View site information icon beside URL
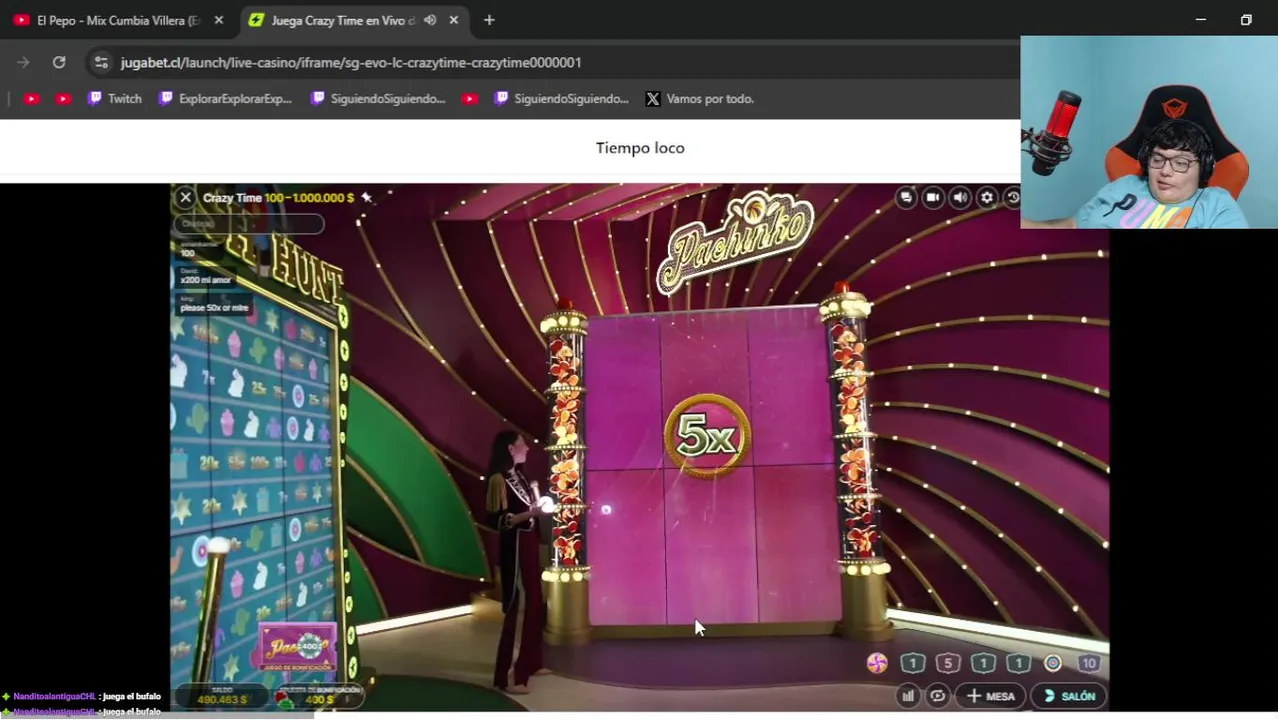The width and height of the screenshot is (1278, 720). pos(101,62)
